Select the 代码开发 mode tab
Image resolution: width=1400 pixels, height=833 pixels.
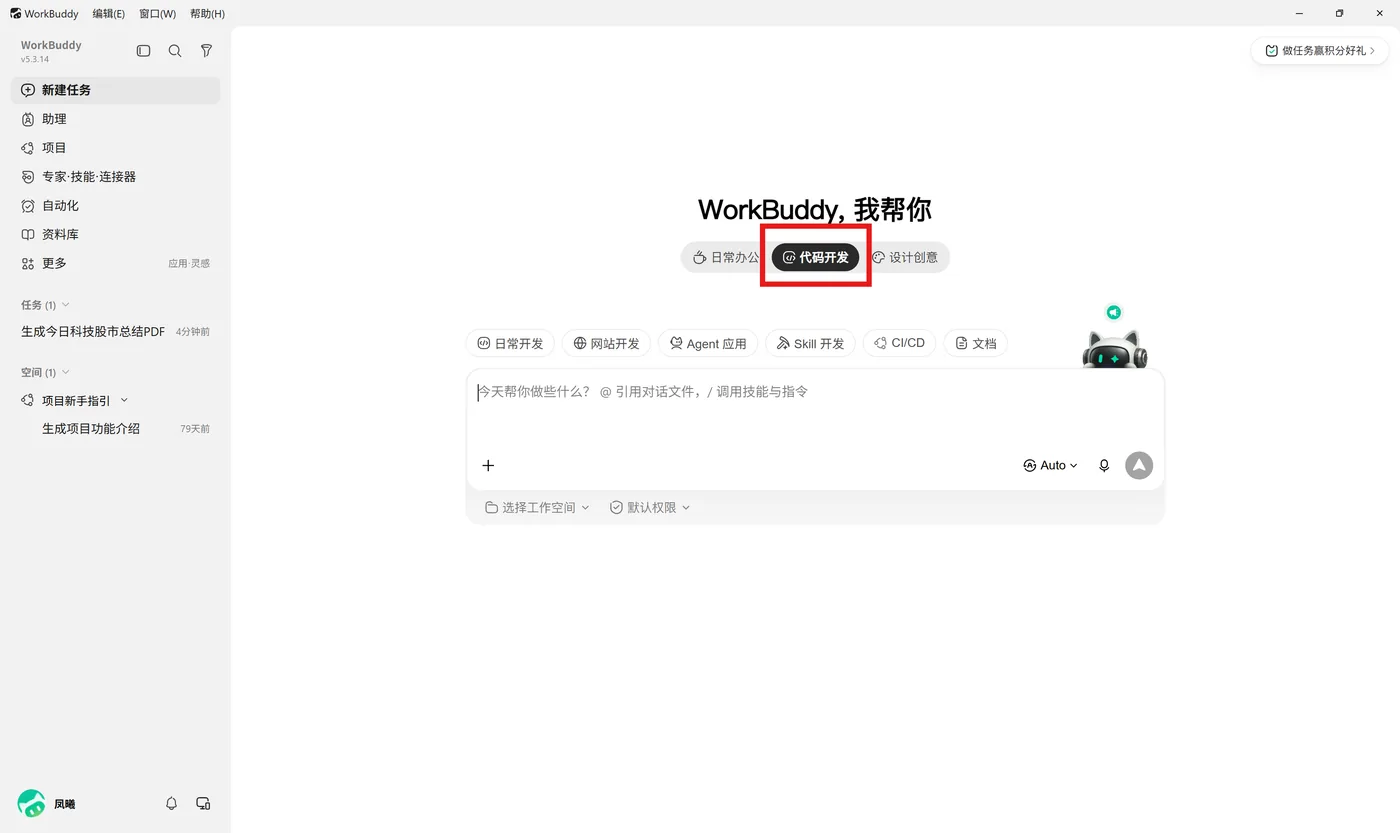tap(815, 257)
